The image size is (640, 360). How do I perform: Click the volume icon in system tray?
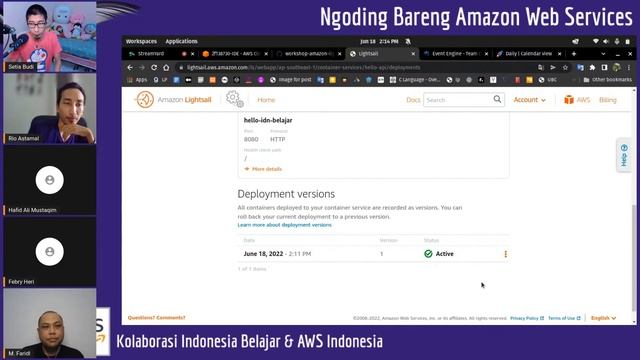(606, 41)
